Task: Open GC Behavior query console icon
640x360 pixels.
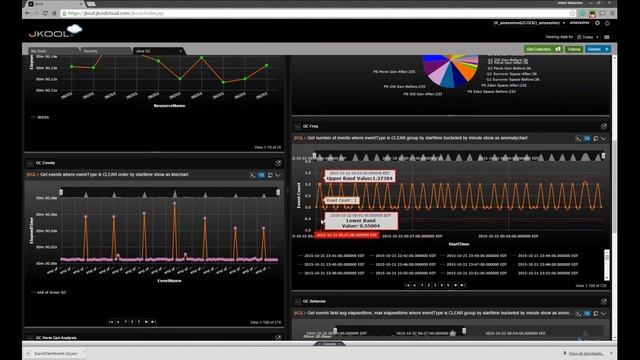Action: pos(578,313)
